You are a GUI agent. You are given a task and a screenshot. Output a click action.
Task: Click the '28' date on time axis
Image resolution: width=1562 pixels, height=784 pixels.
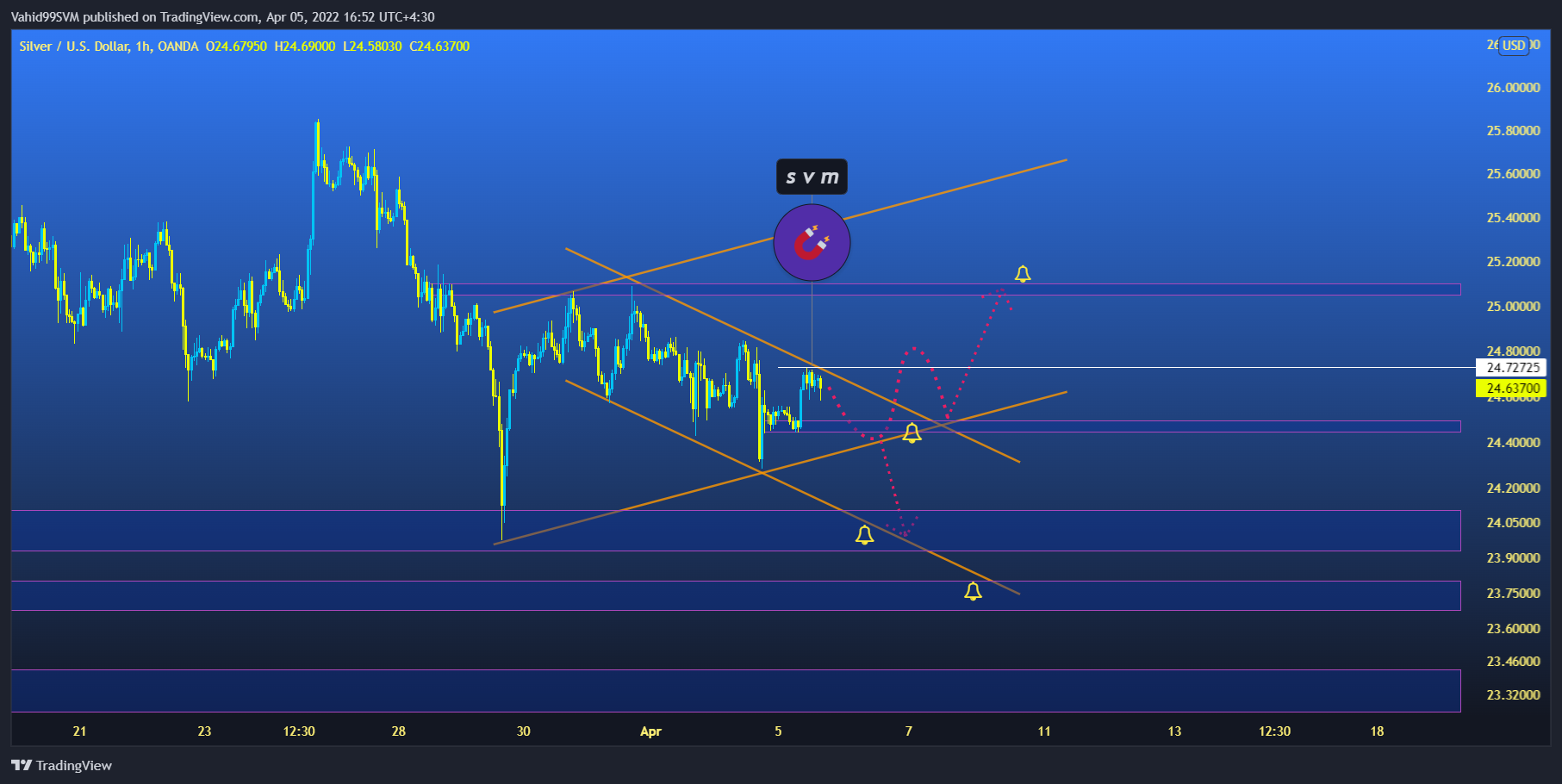(x=398, y=731)
